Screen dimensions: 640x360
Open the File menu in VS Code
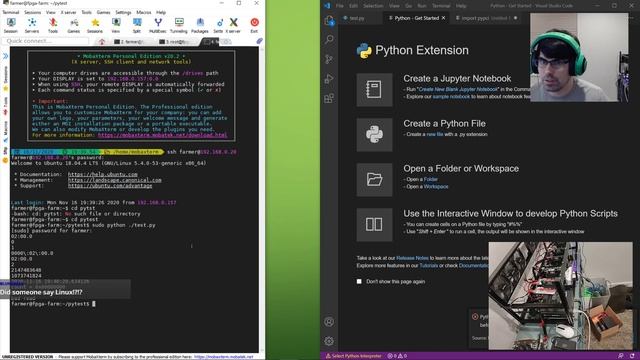340,6
